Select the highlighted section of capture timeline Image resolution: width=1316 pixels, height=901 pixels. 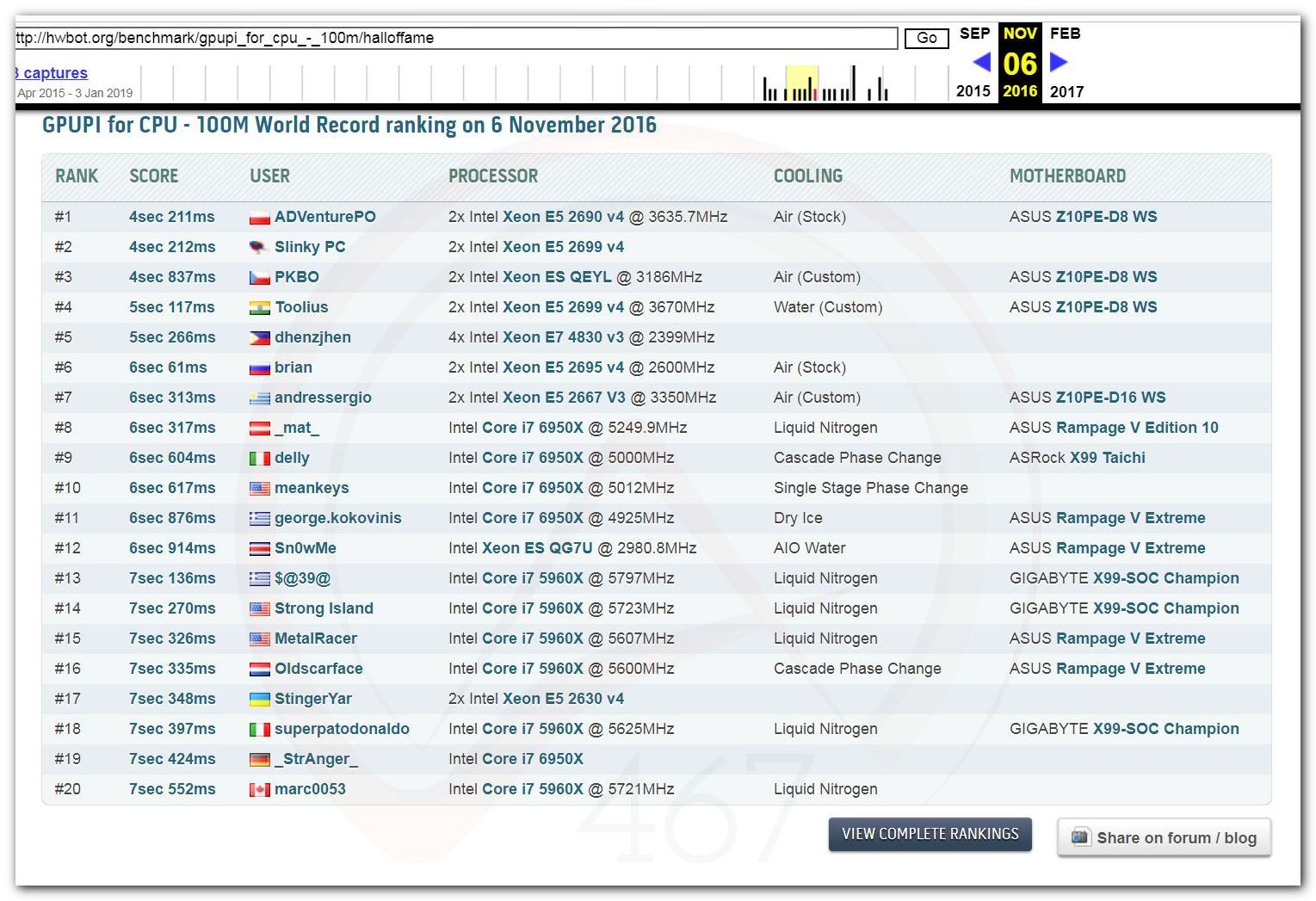click(x=801, y=83)
